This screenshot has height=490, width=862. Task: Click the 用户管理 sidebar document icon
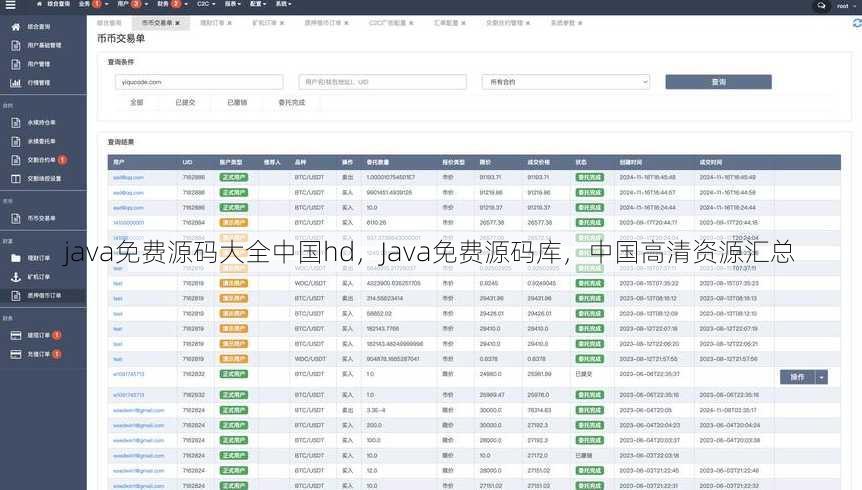pos(16,64)
